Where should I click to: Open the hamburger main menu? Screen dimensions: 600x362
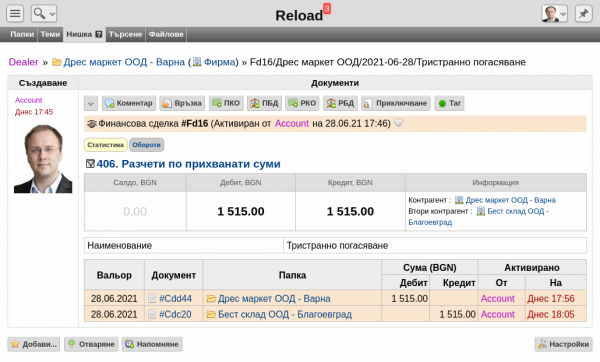[x=15, y=13]
